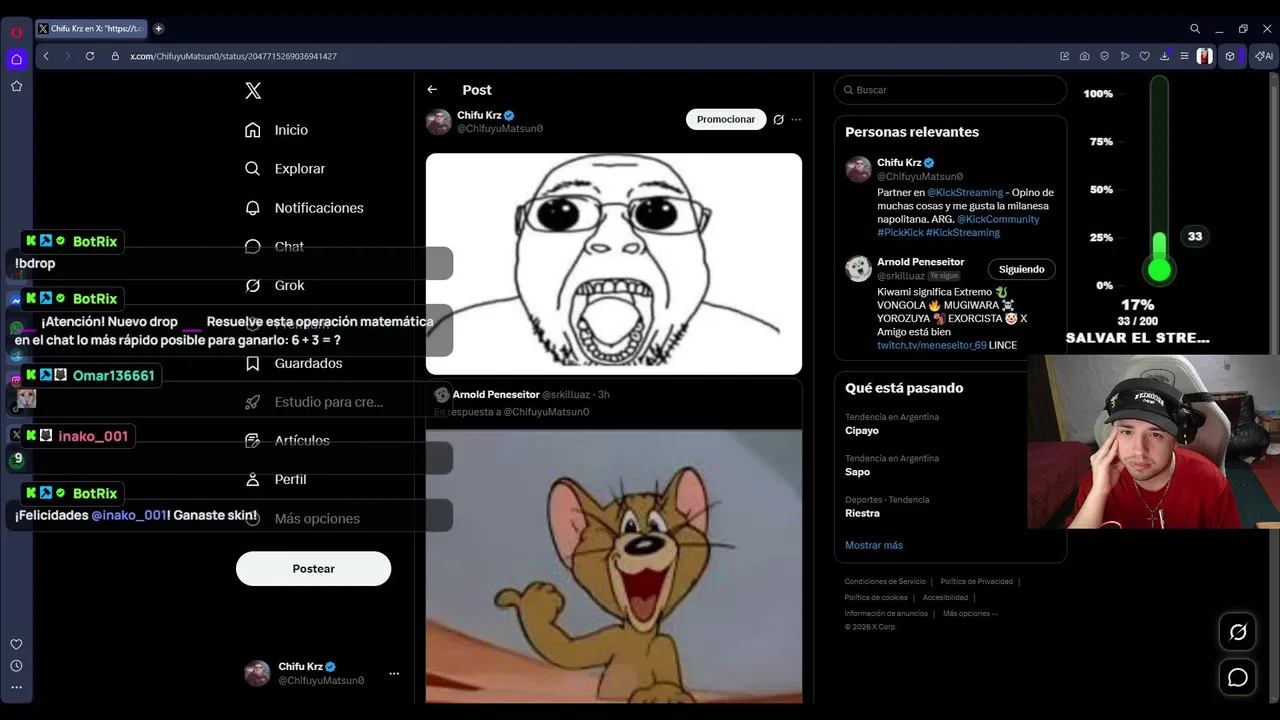Click the search tabs magnifier icon

tap(1195, 29)
